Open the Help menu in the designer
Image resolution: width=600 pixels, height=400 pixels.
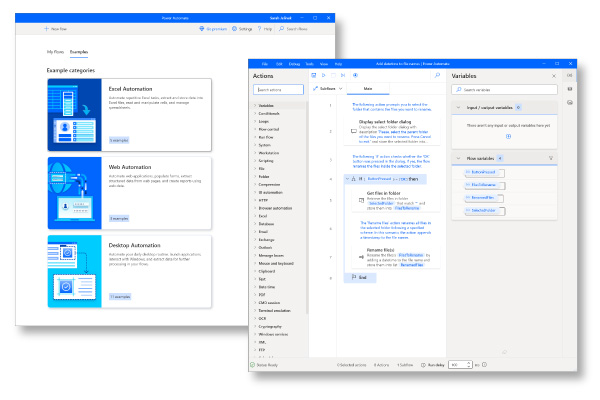pyautogui.click(x=338, y=64)
